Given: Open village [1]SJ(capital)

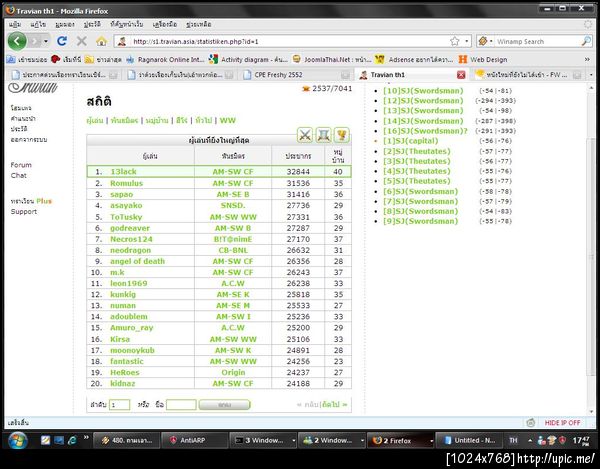Looking at the screenshot, I should pyautogui.click(x=411, y=141).
